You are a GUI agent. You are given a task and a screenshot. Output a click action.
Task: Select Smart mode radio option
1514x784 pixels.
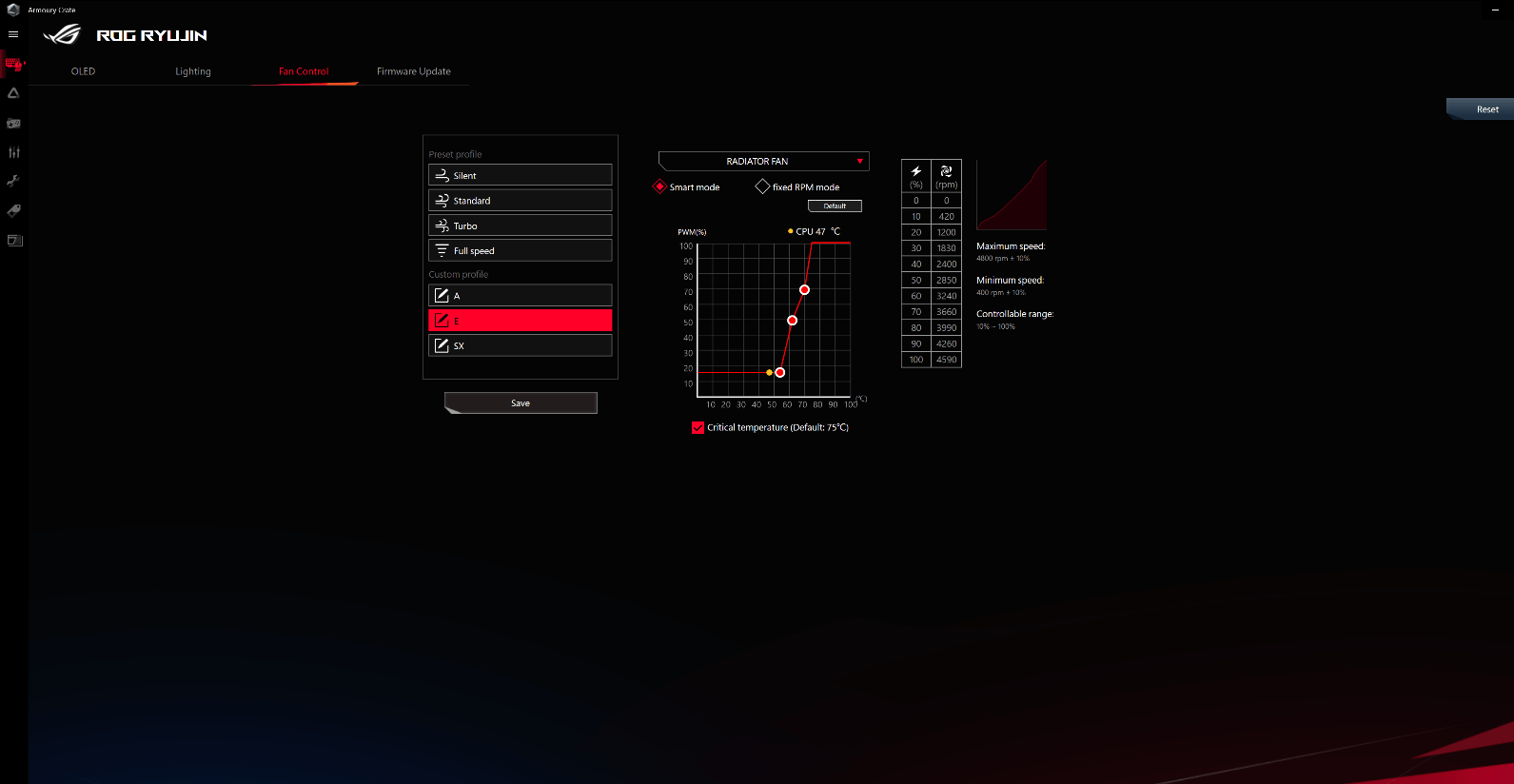pyautogui.click(x=659, y=186)
